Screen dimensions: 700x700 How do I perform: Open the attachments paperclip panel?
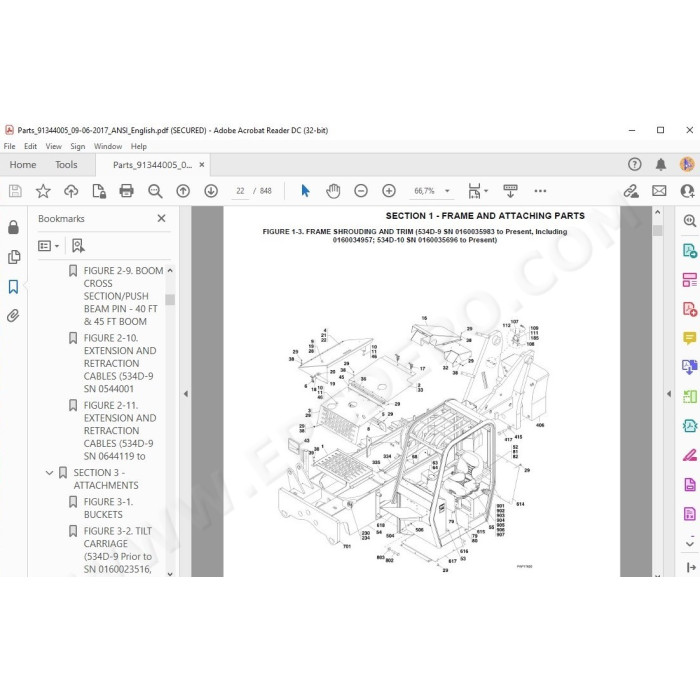(x=13, y=316)
